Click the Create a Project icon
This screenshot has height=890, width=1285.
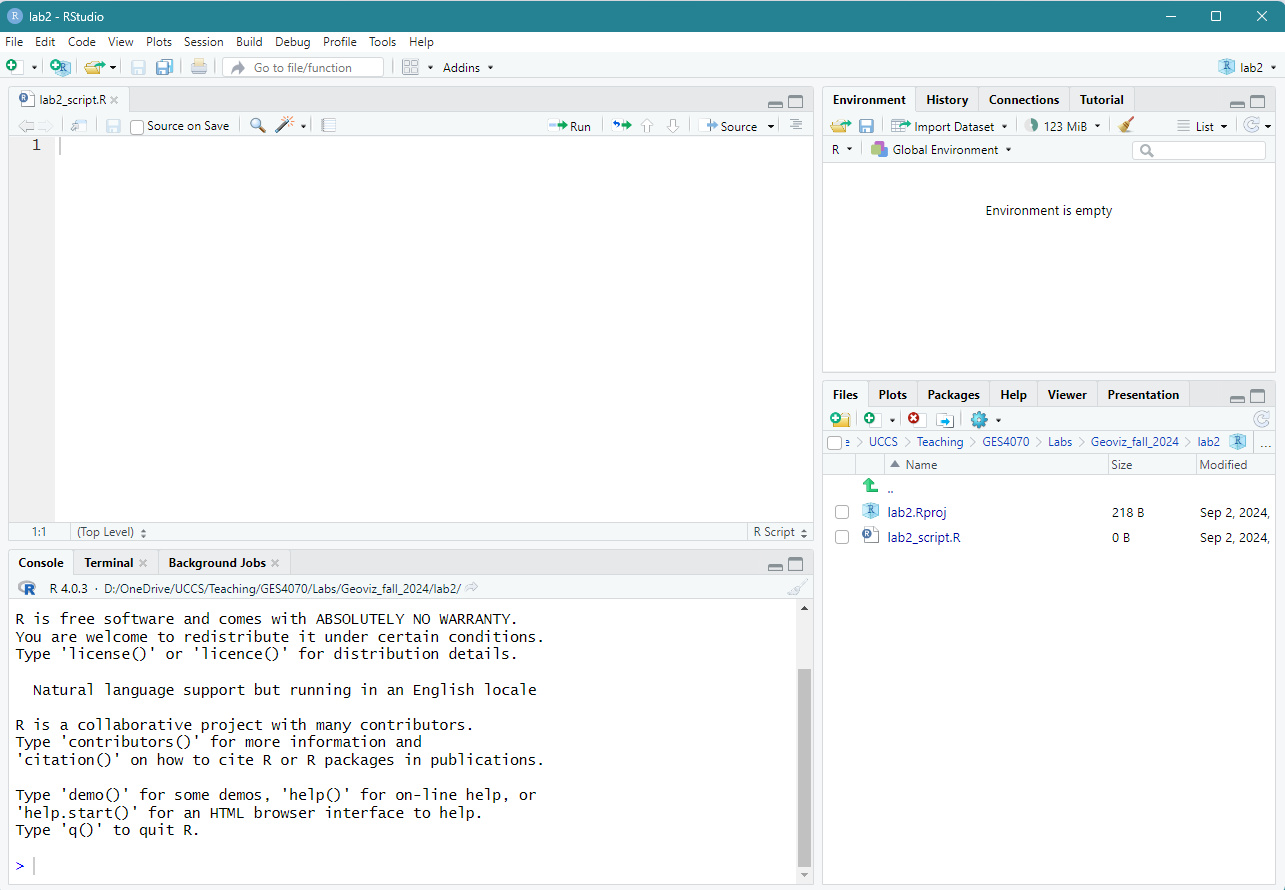click(x=60, y=67)
